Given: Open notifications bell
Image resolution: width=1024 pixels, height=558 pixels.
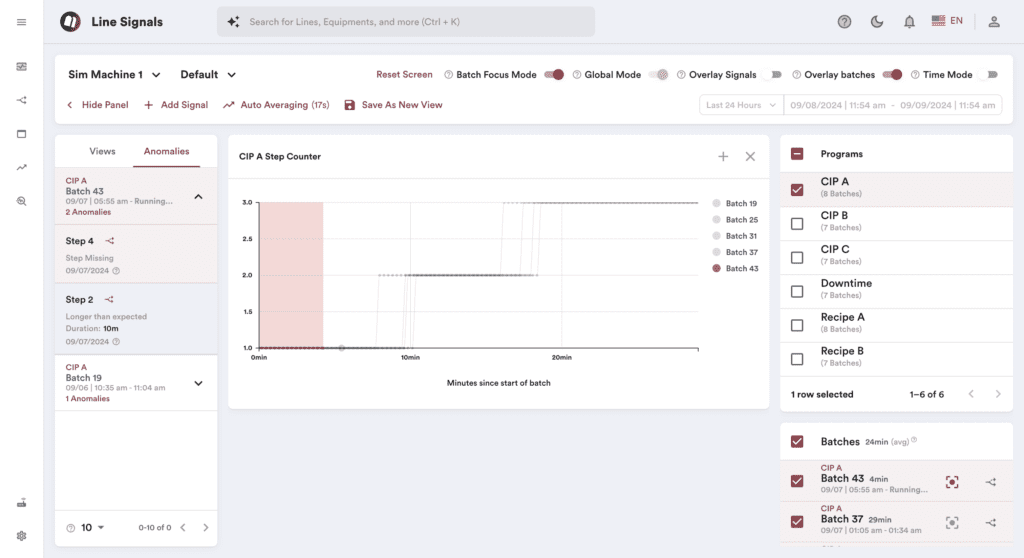Looking at the screenshot, I should pos(909,22).
